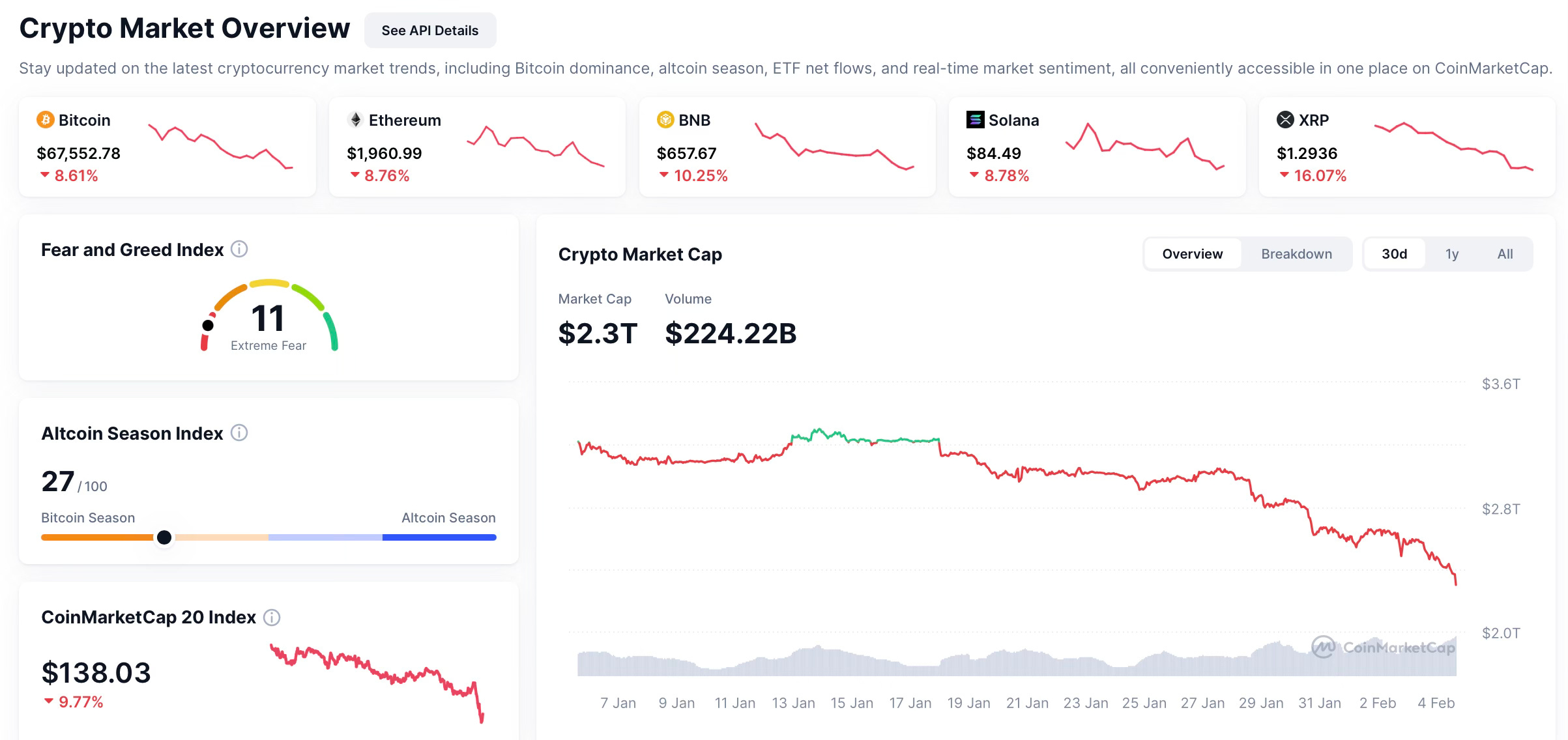1568x740 pixels.
Task: Click the Ethereum logo icon
Action: (355, 120)
